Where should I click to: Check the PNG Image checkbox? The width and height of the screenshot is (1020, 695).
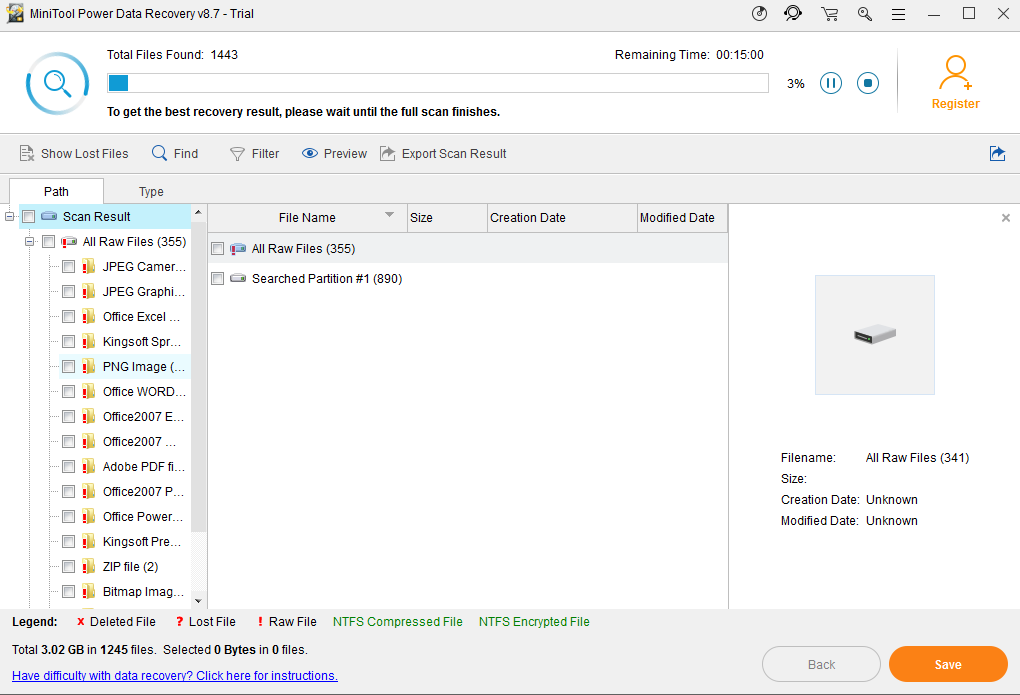[x=68, y=367]
